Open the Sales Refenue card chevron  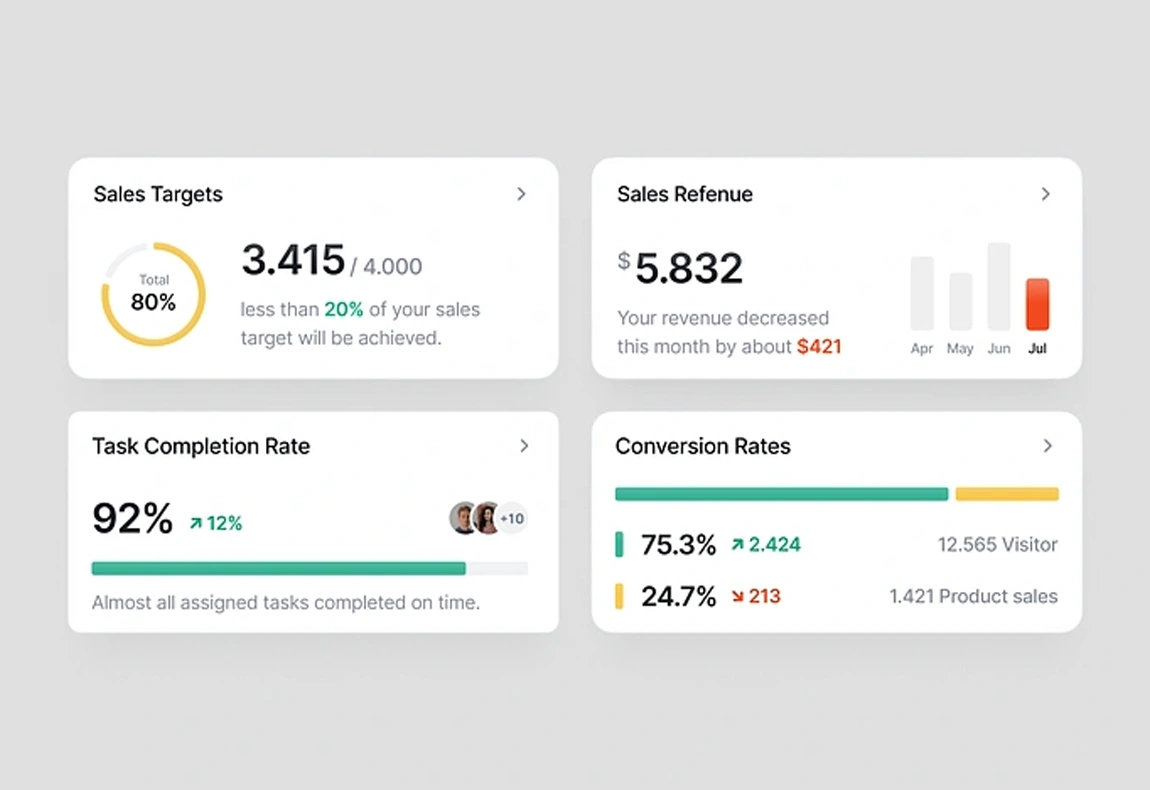pos(1045,194)
